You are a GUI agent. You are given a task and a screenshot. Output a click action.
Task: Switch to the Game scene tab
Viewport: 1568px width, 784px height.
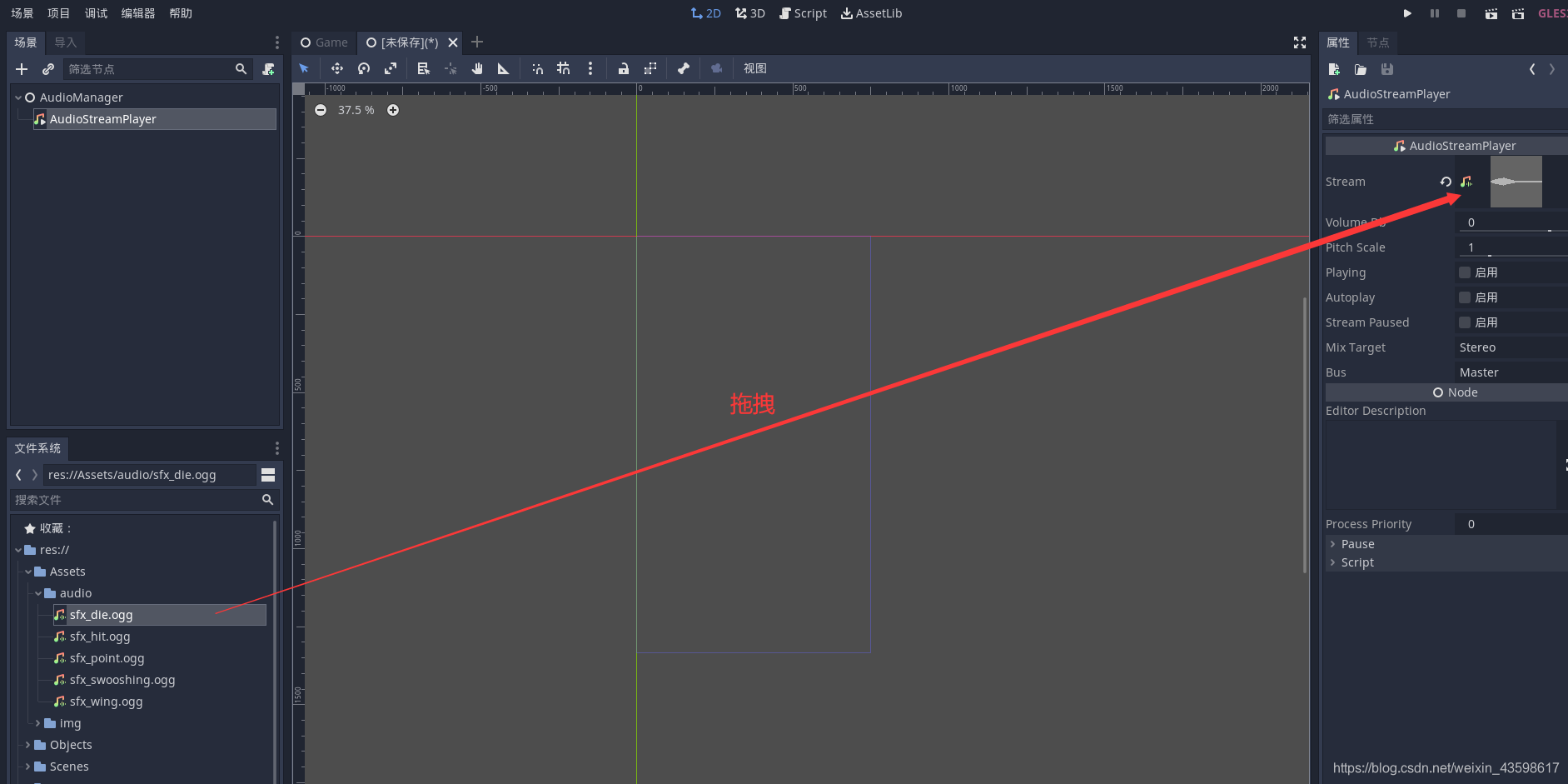tap(325, 42)
